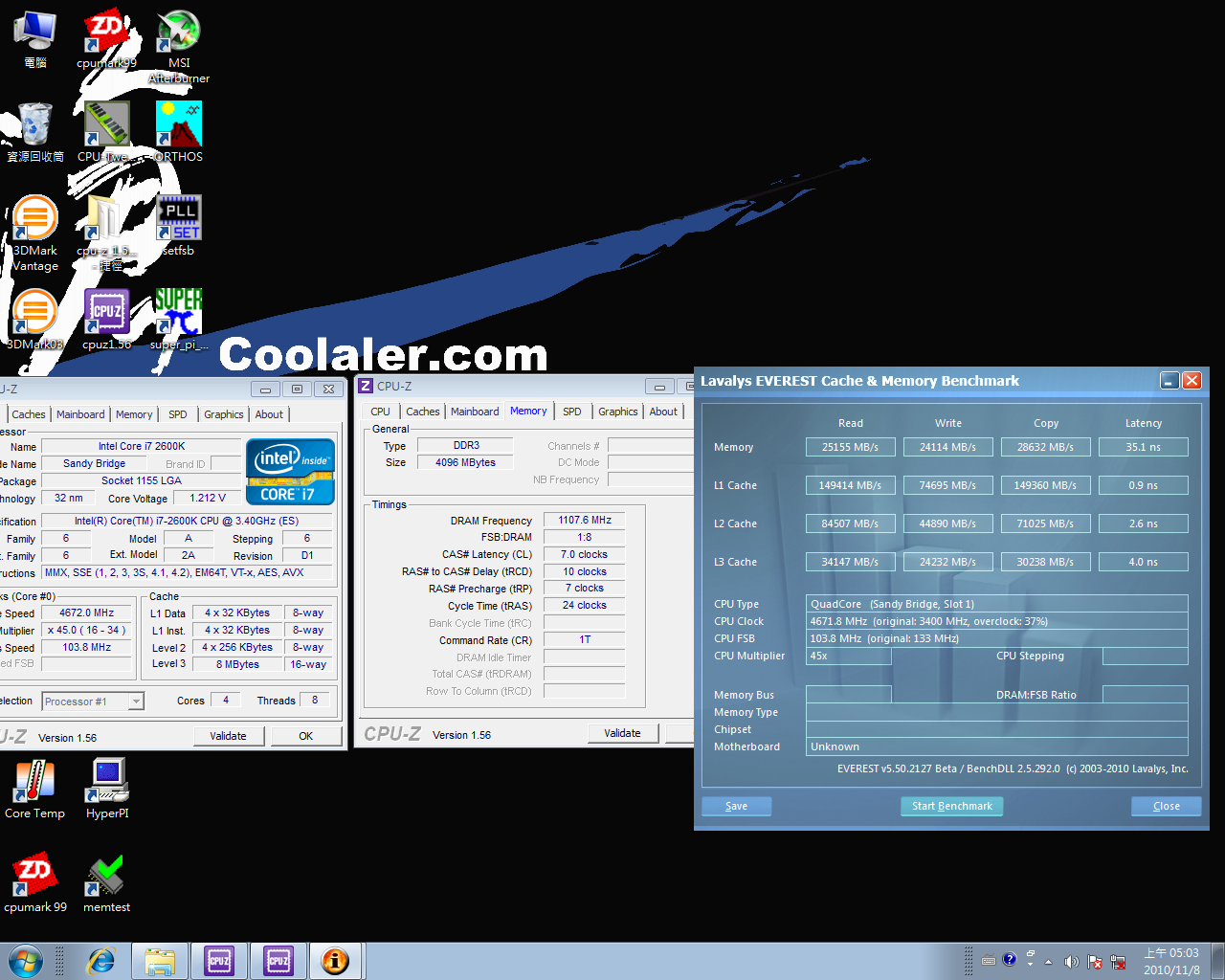Launch CPU-Tweaker memory chip shortcut

pos(106,132)
